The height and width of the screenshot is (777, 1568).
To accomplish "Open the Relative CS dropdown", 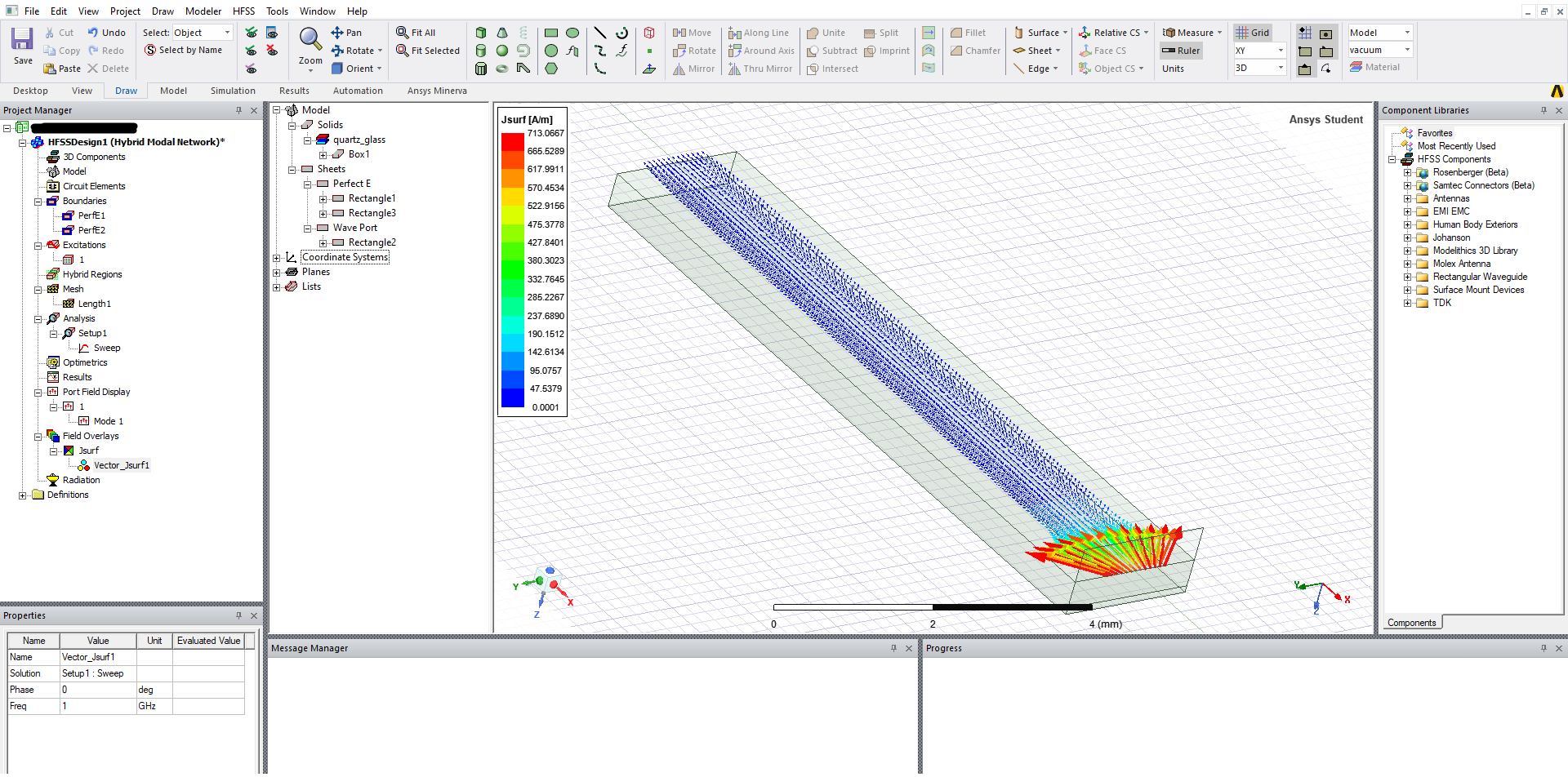I will [x=1113, y=33].
